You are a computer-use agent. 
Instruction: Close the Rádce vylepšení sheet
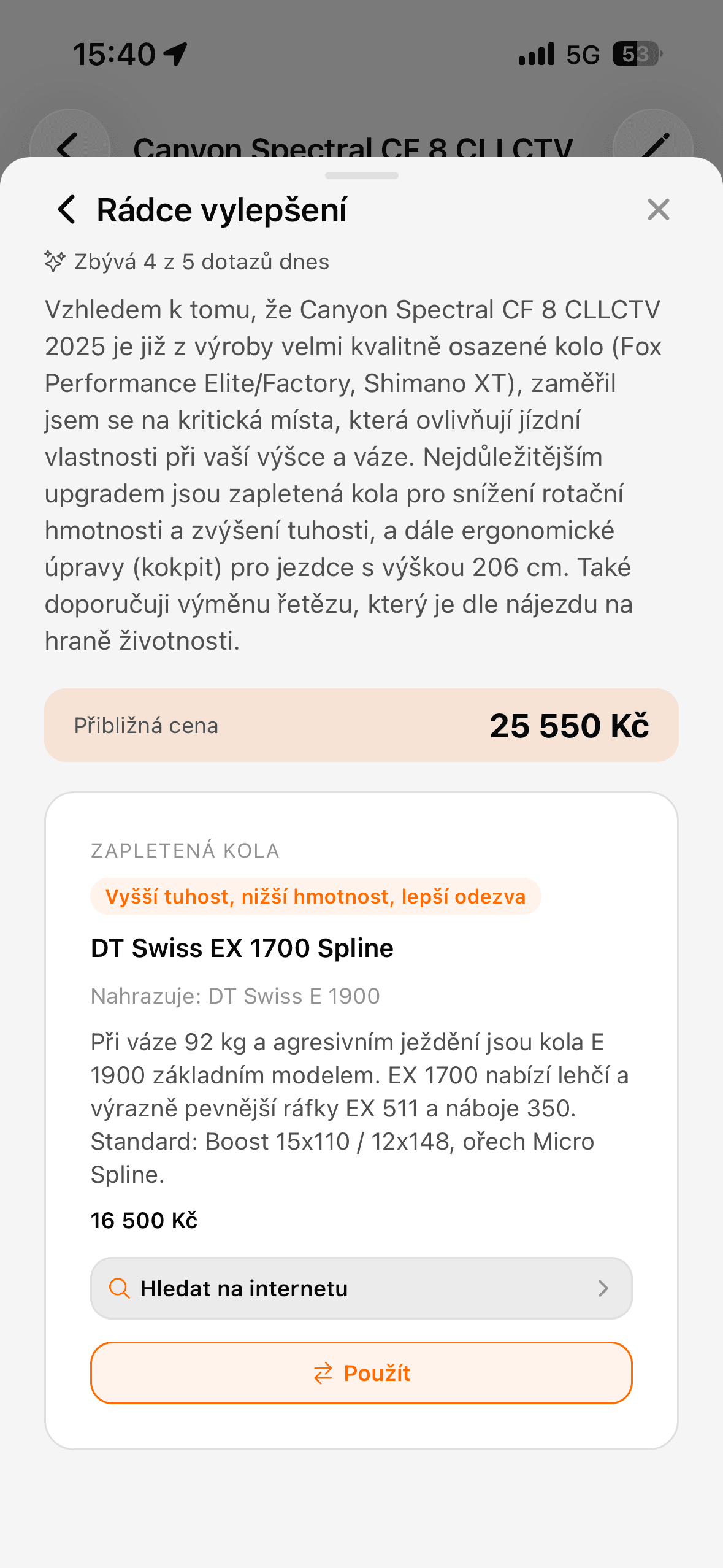click(658, 210)
